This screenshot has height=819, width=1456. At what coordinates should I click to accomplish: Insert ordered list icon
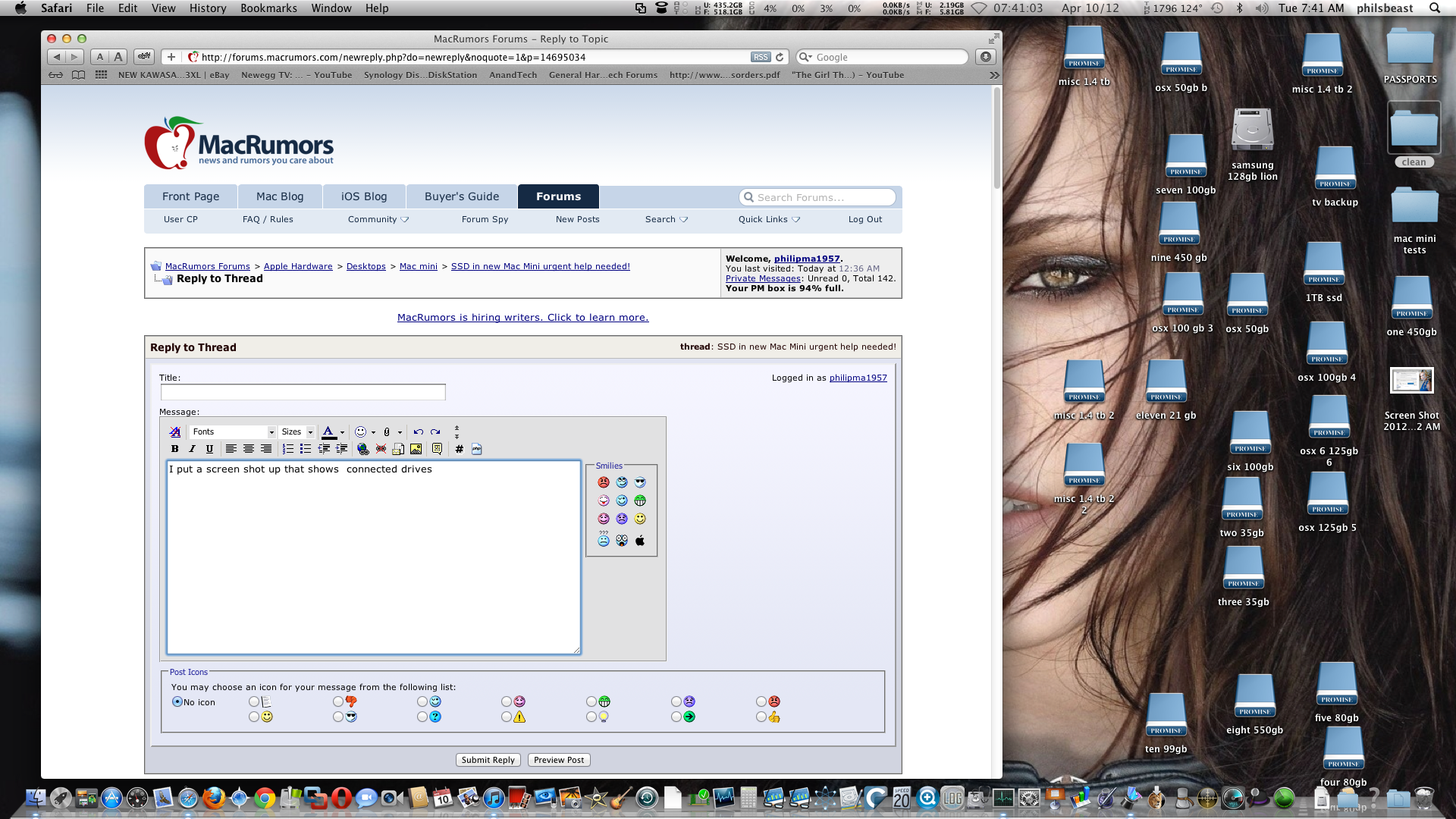(287, 449)
